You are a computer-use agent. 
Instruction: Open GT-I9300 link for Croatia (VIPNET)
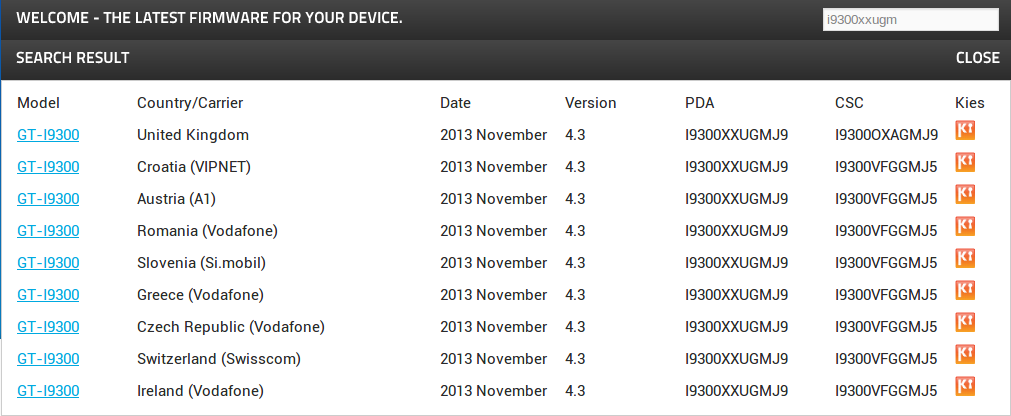pyautogui.click(x=48, y=167)
